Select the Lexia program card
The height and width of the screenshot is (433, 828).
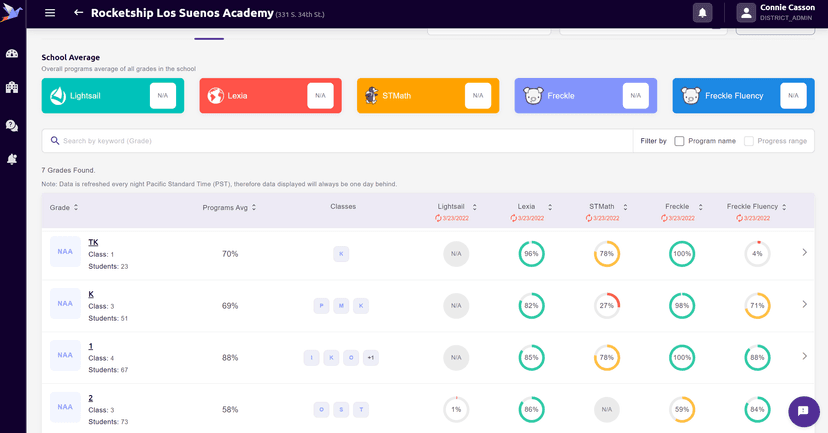tap(270, 96)
